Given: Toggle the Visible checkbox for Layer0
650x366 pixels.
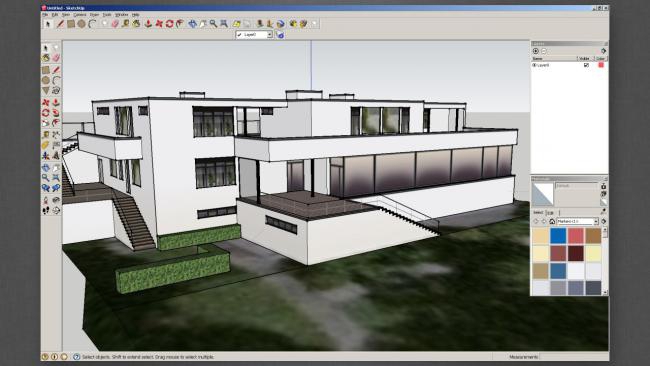Looking at the screenshot, I should pyautogui.click(x=586, y=65).
